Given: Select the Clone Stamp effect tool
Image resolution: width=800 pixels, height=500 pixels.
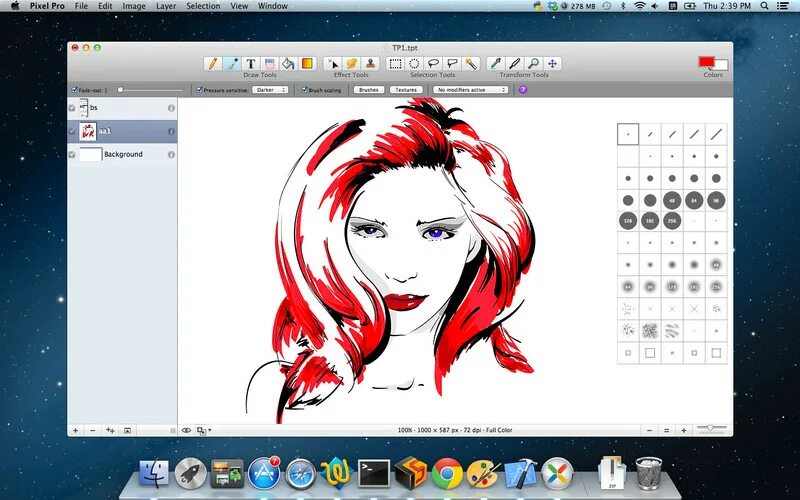Looking at the screenshot, I should coord(371,63).
